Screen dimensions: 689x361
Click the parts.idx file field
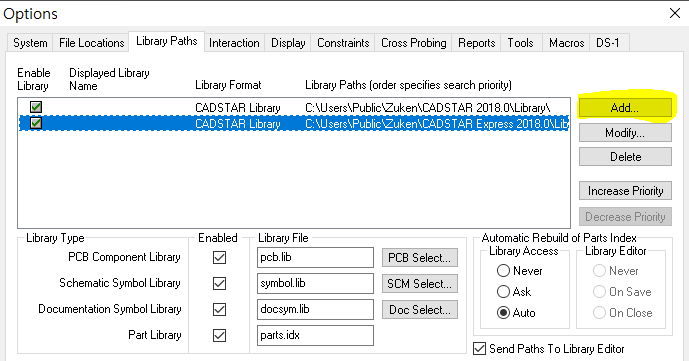tap(315, 335)
